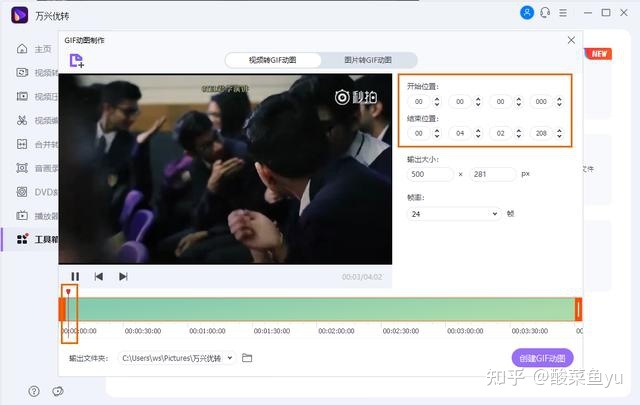Click the output width field showing 500
Viewport: 640px width, 405px height.
click(430, 174)
